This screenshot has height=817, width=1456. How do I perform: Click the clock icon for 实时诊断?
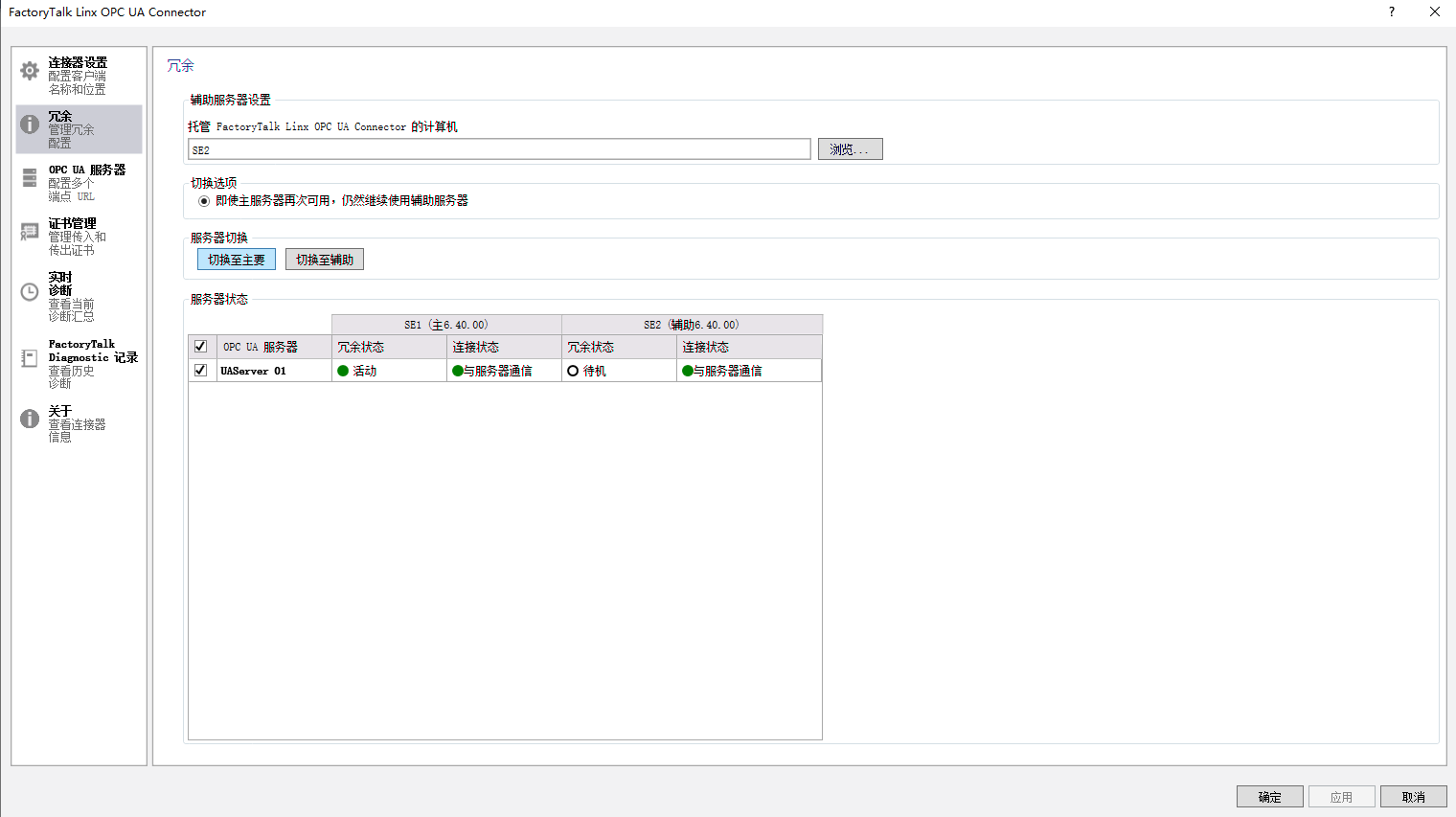(30, 292)
